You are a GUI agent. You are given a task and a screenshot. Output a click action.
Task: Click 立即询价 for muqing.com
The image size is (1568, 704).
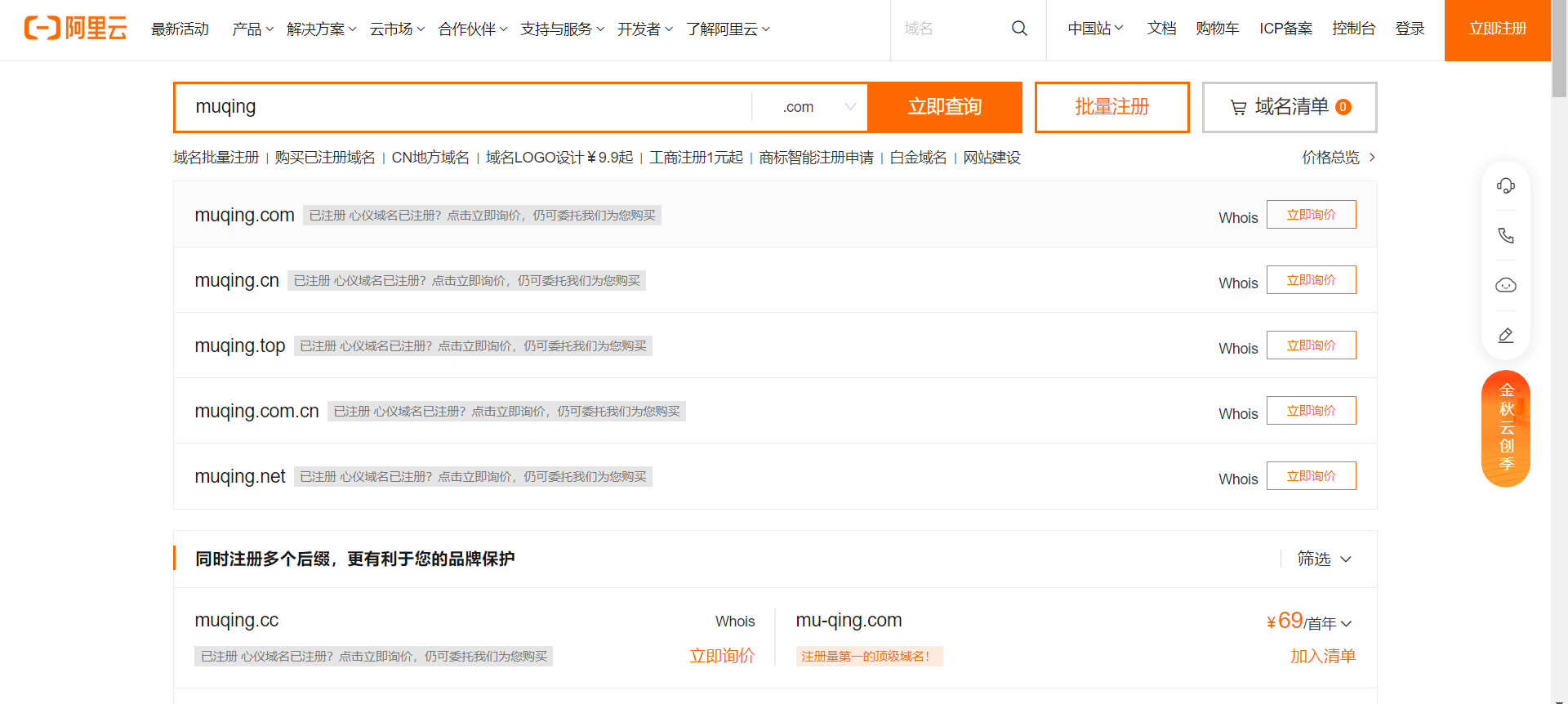(1312, 215)
